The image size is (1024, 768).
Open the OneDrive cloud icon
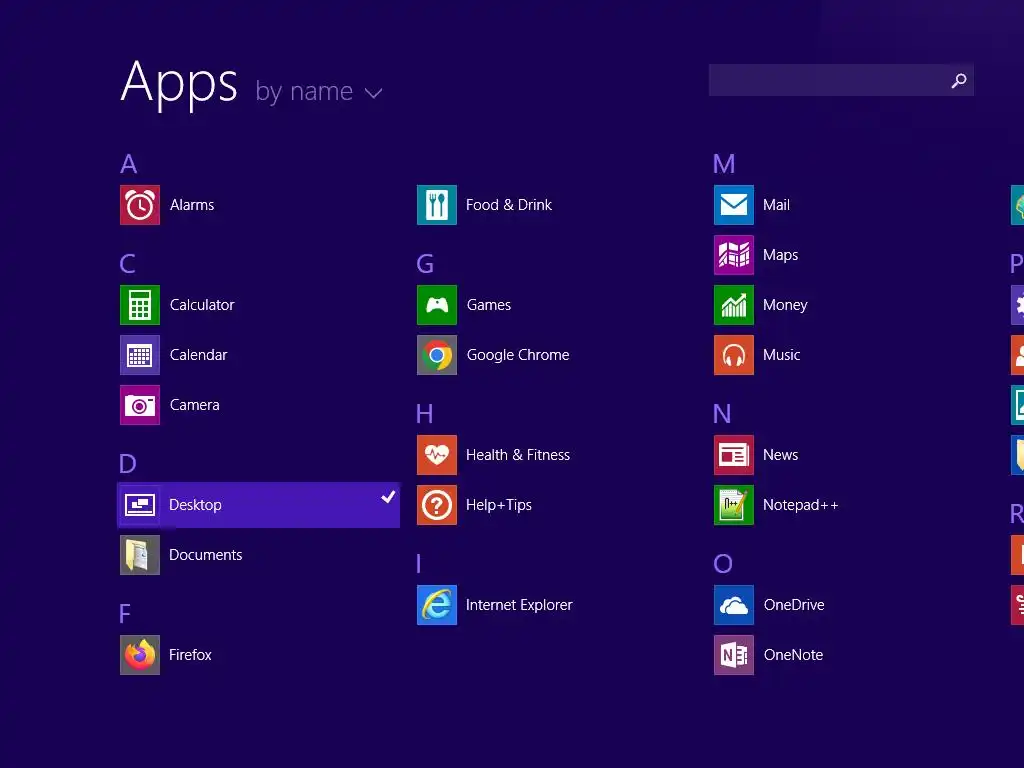click(x=734, y=605)
